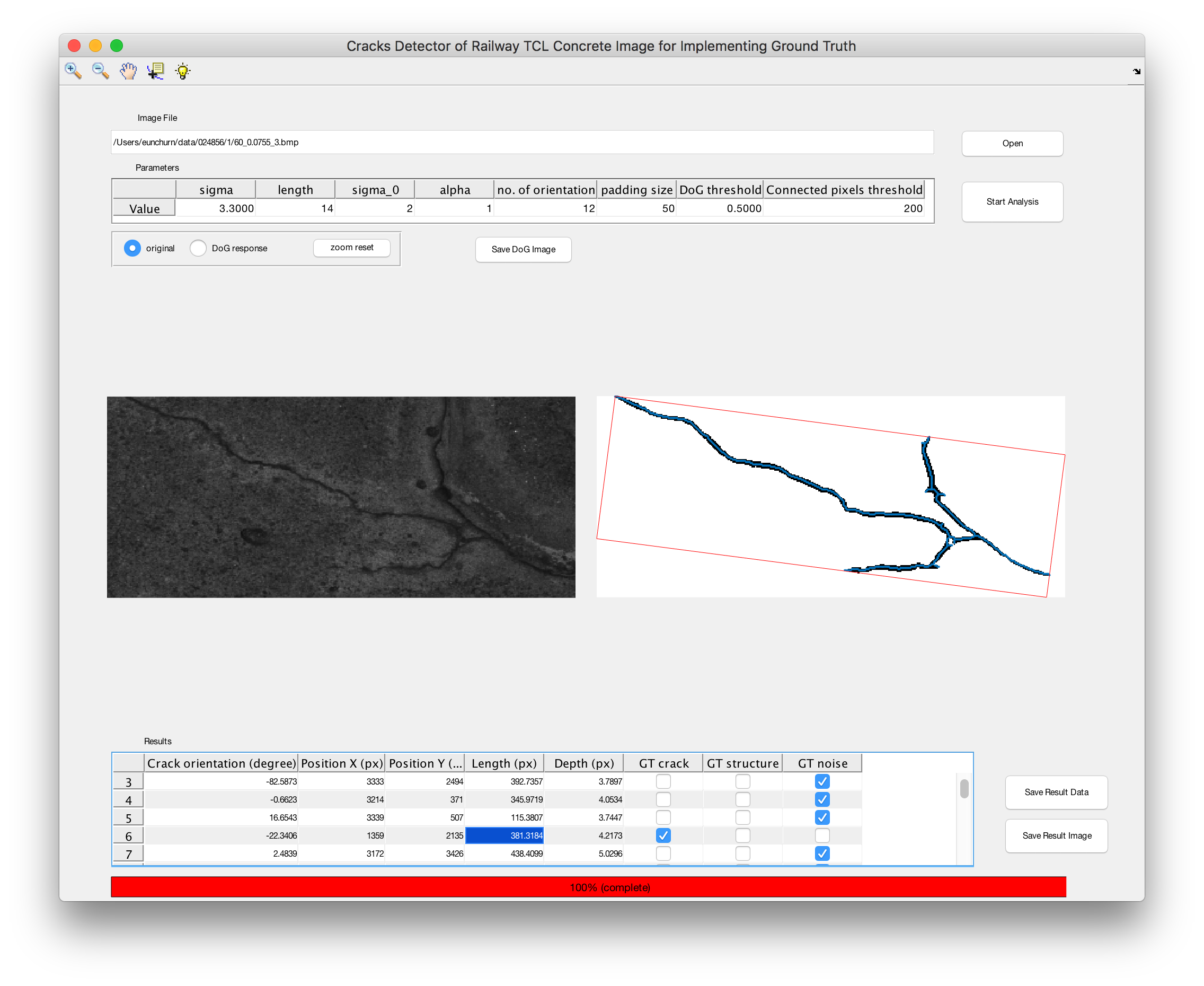Click the Save DoG Image button
This screenshot has height=986, width=1204.
coord(523,248)
